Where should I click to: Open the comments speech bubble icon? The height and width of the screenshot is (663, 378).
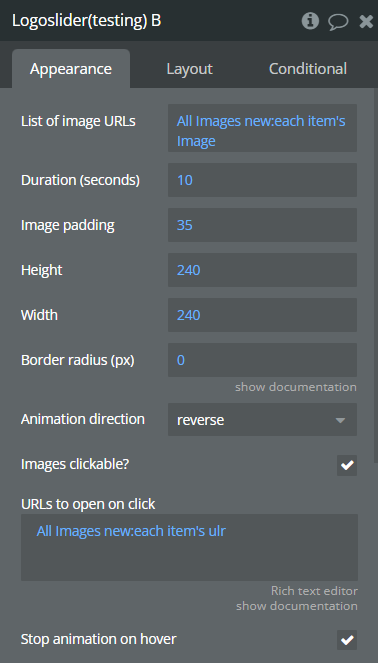338,22
